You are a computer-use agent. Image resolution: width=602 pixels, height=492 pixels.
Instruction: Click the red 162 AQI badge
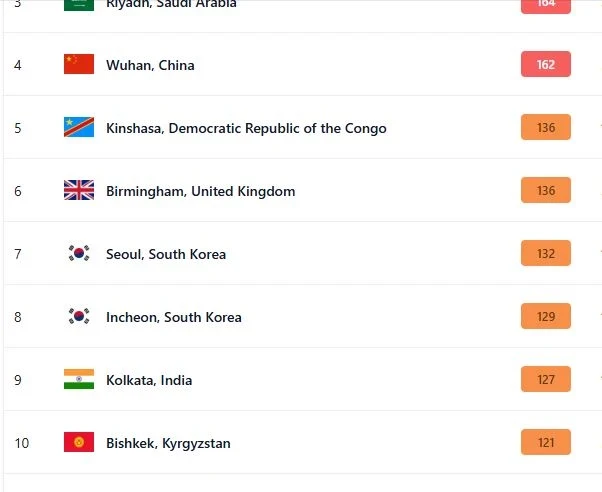point(545,65)
